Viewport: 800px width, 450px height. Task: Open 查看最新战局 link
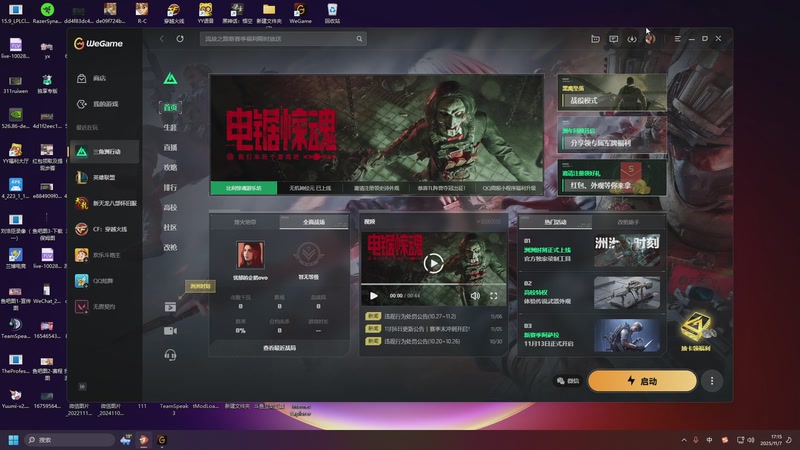point(279,348)
